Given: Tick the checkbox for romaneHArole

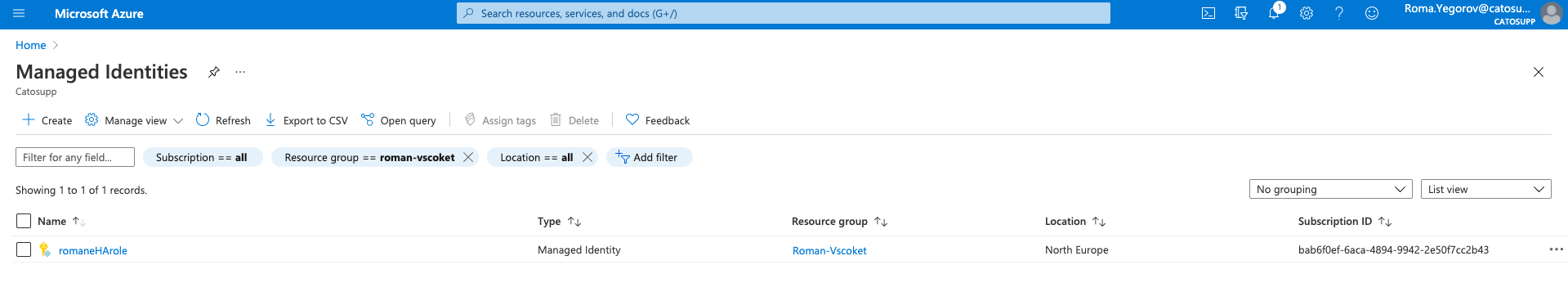Looking at the screenshot, I should coord(24,249).
